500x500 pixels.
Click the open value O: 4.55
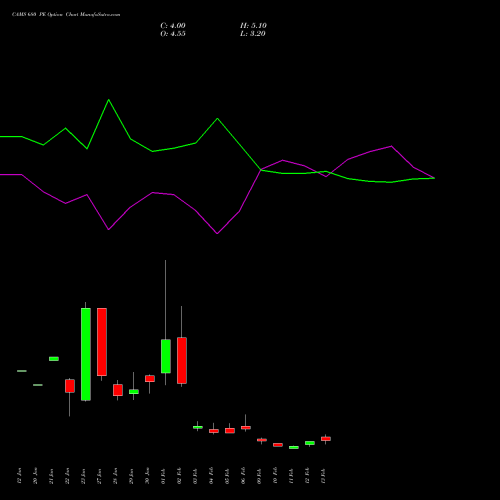173,34
